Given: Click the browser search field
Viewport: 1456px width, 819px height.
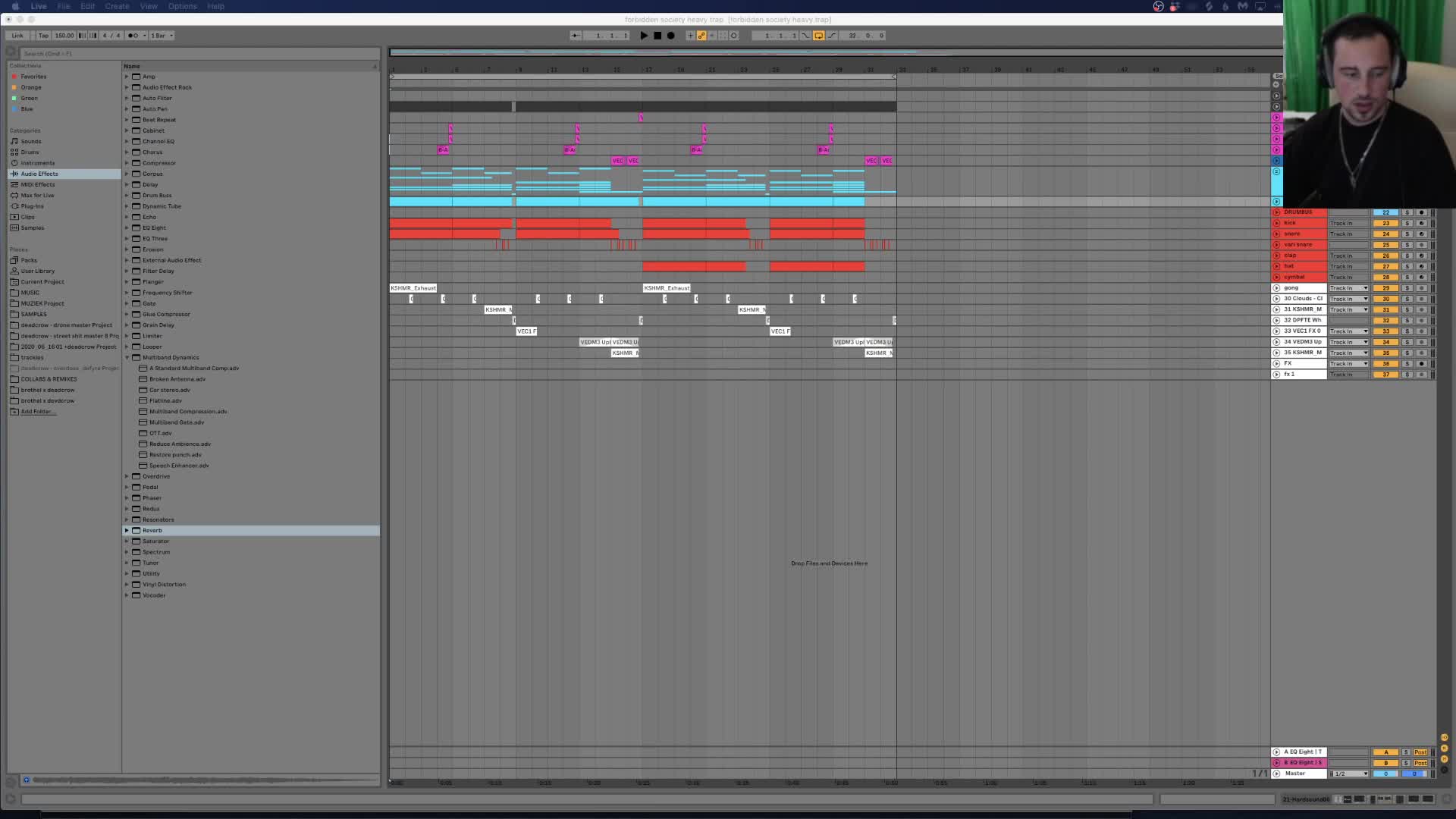Looking at the screenshot, I should [199, 54].
